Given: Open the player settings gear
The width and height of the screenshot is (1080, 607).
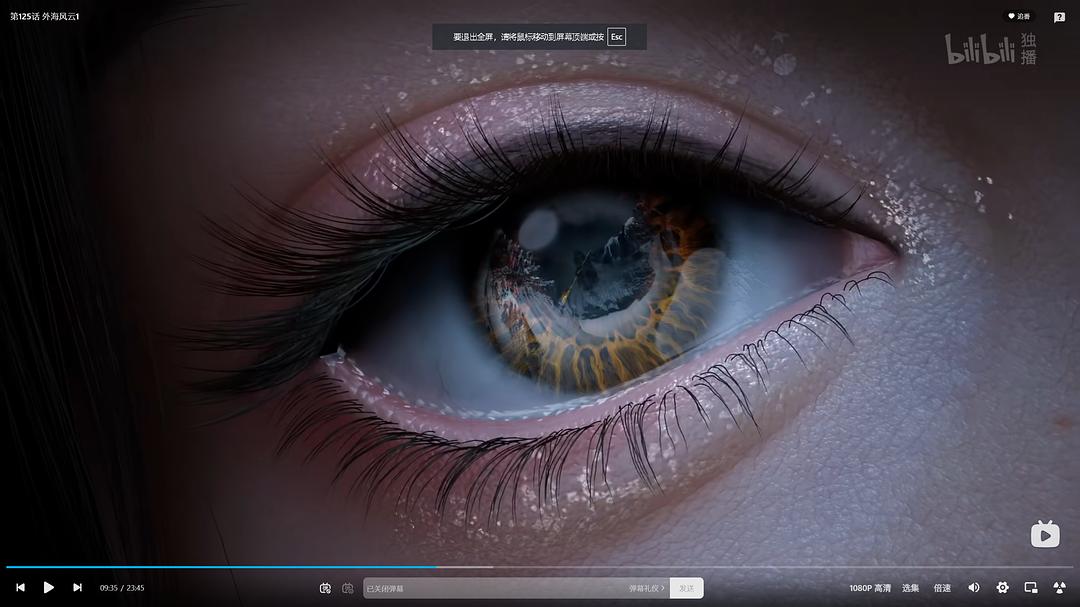Looking at the screenshot, I should tap(1002, 587).
